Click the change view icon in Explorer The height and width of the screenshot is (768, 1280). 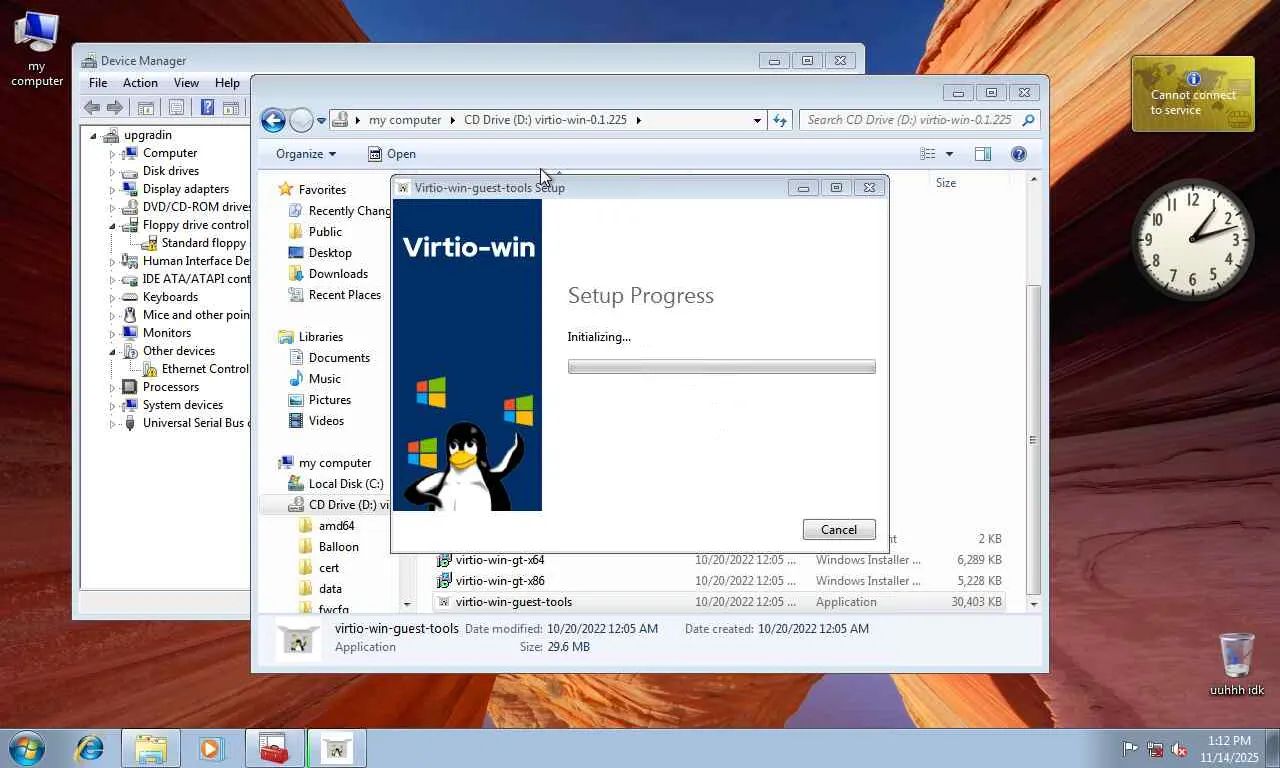[928, 154]
